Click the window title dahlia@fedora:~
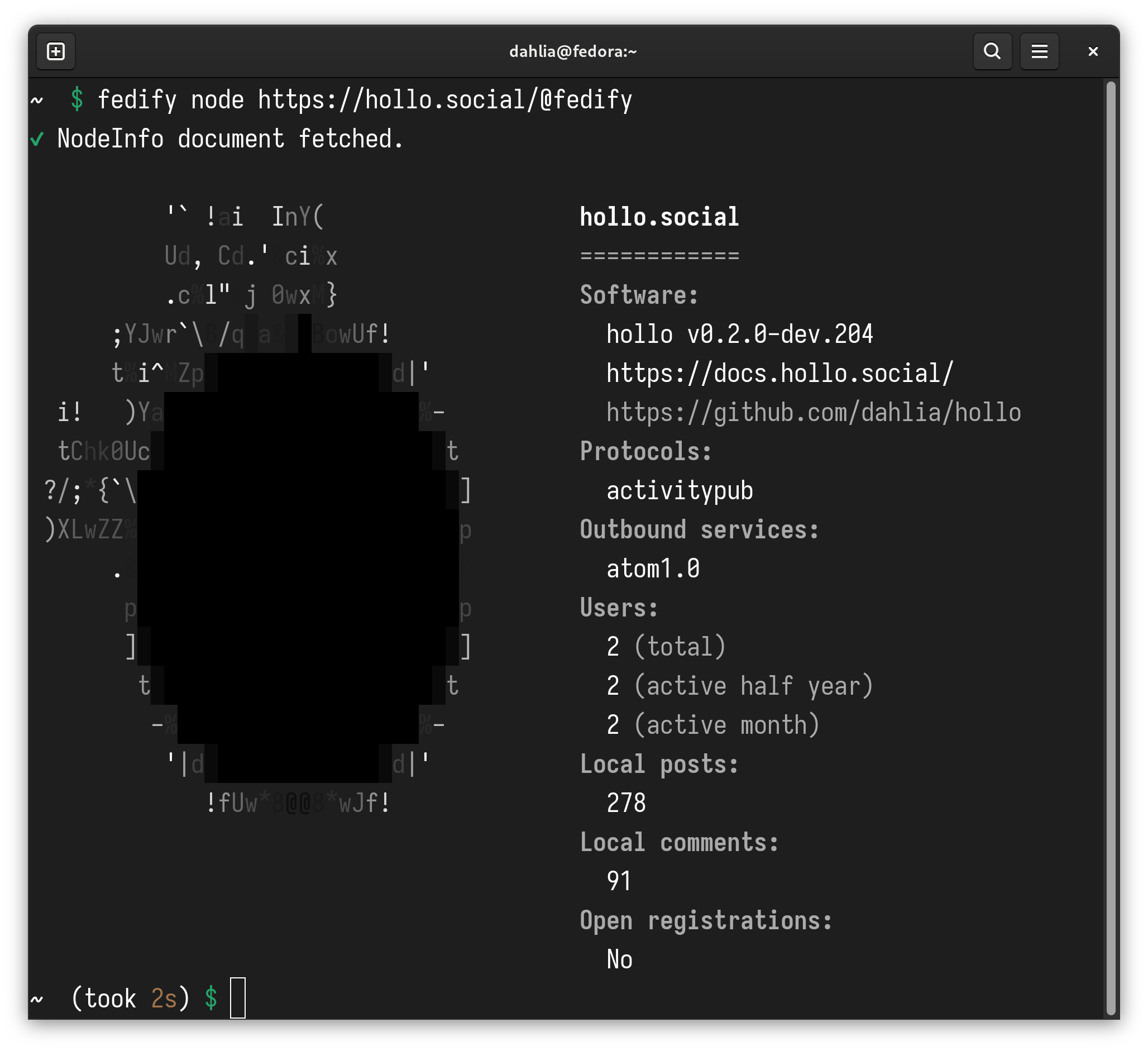 tap(573, 52)
